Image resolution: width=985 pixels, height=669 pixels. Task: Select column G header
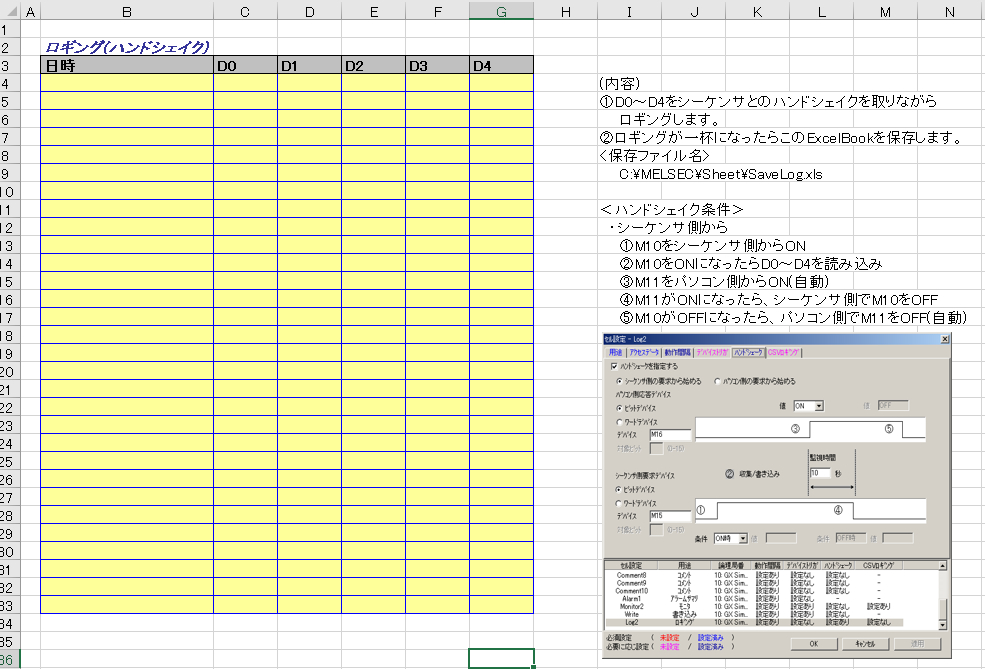(501, 11)
